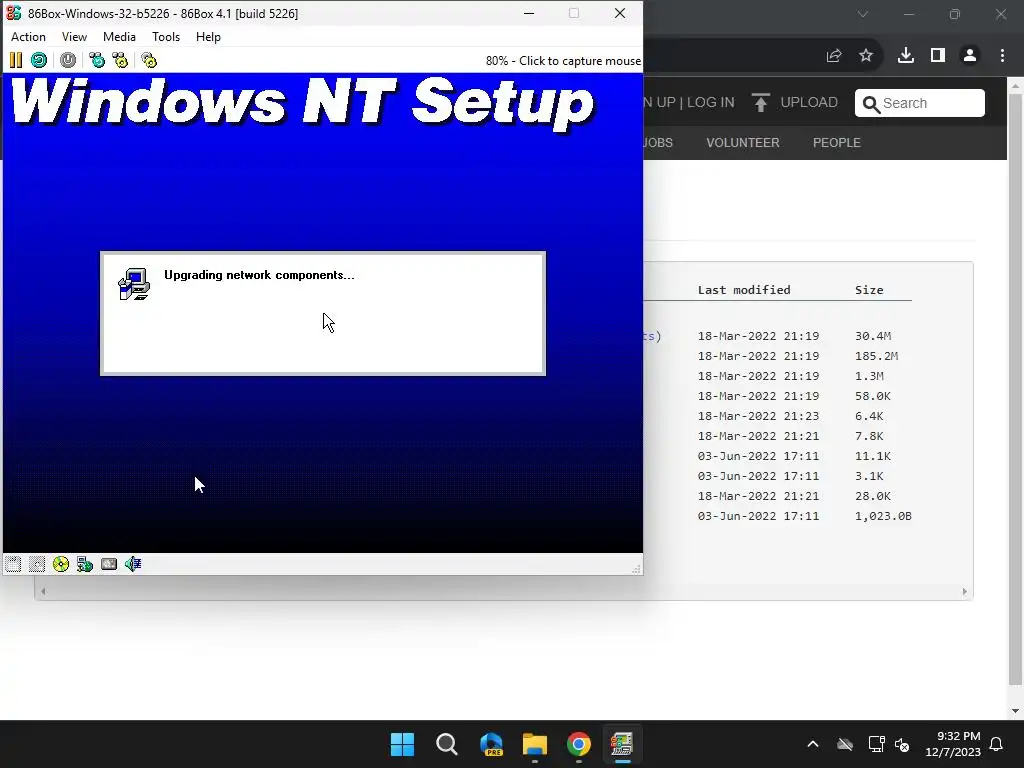Click the Chrome tab search chevron

click(x=863, y=14)
